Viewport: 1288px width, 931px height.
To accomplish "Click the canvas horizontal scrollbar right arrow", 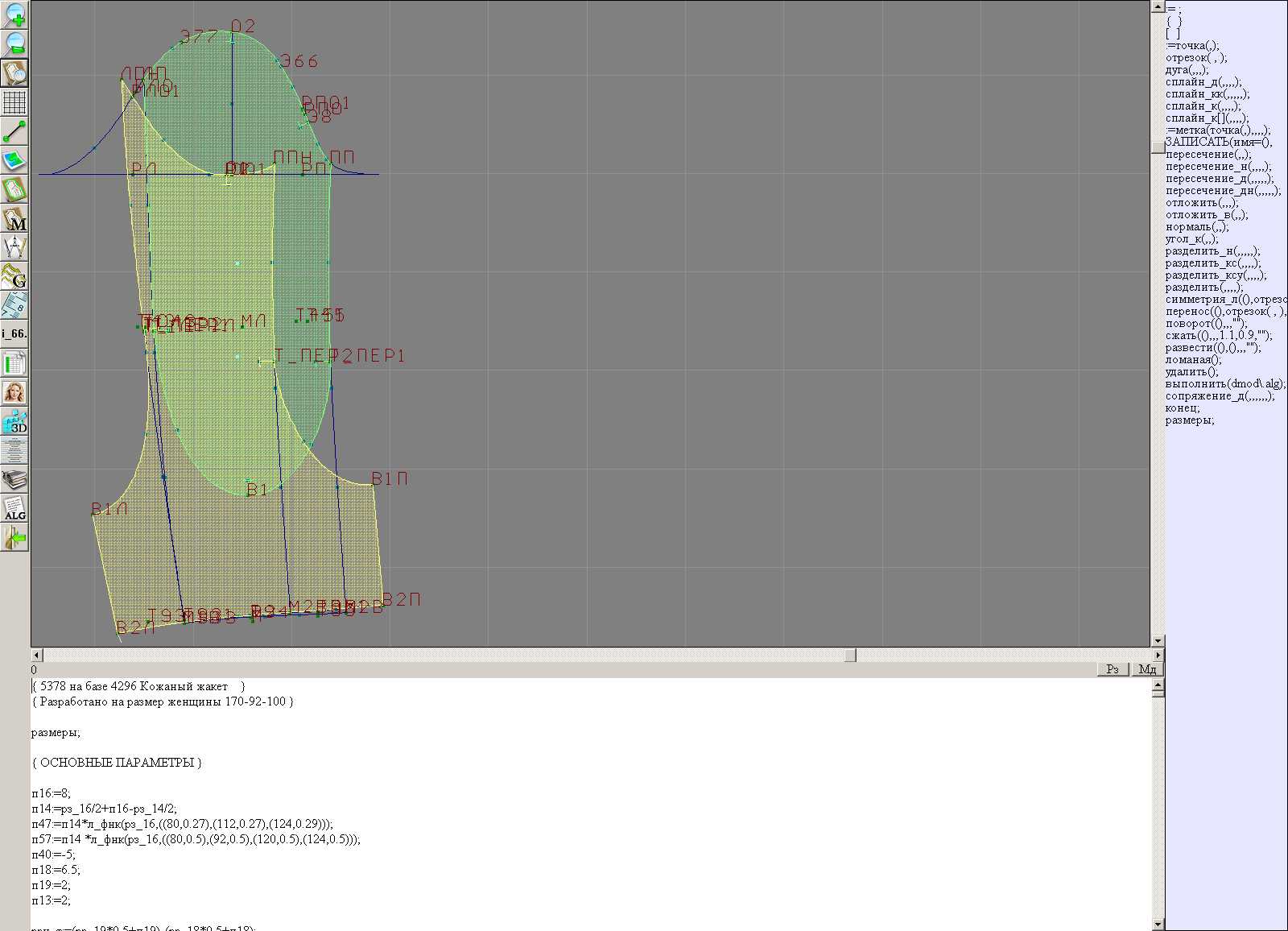I will [1158, 655].
